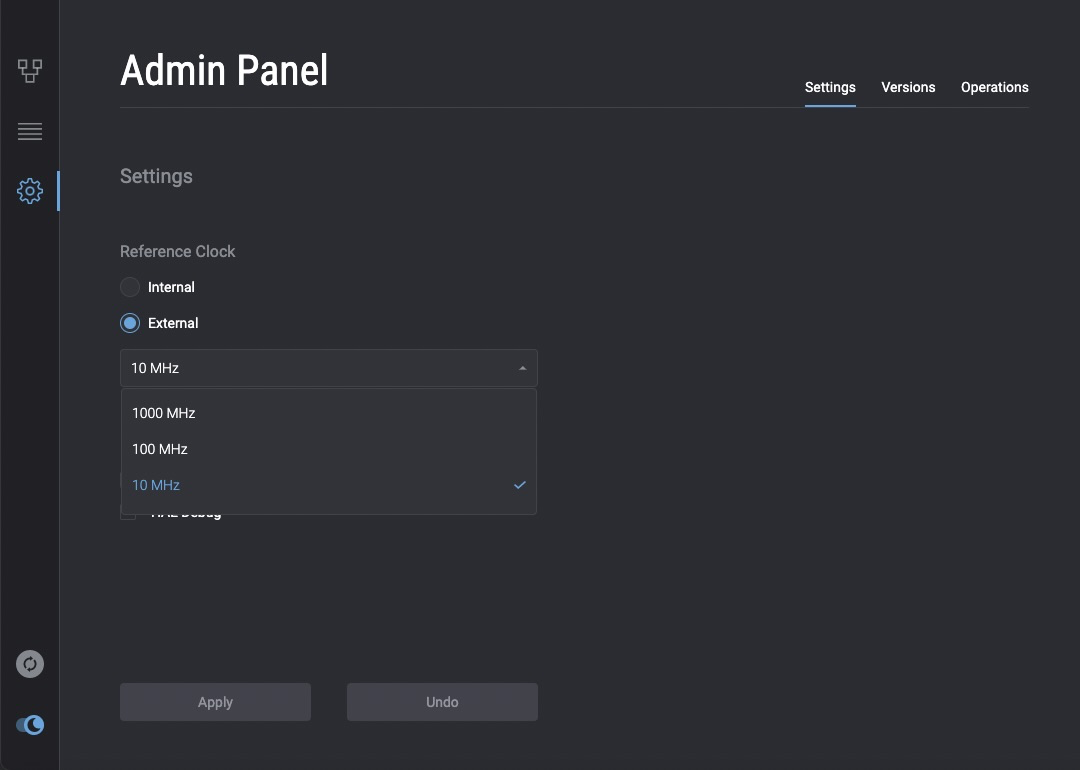
Task: Choose 100 MHz from the dropdown list
Action: tap(160, 449)
